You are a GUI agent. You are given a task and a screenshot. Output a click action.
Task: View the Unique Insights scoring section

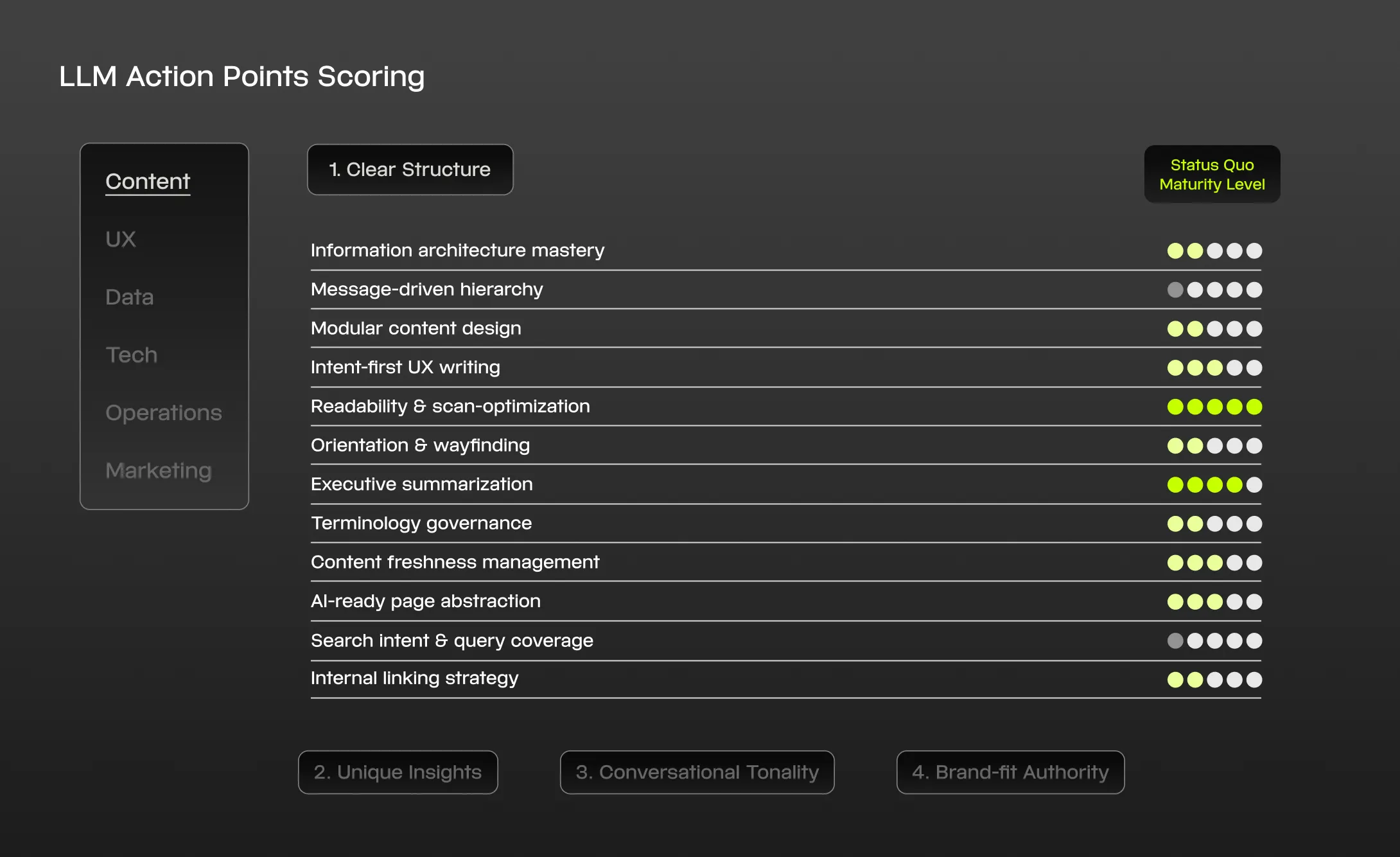[398, 772]
